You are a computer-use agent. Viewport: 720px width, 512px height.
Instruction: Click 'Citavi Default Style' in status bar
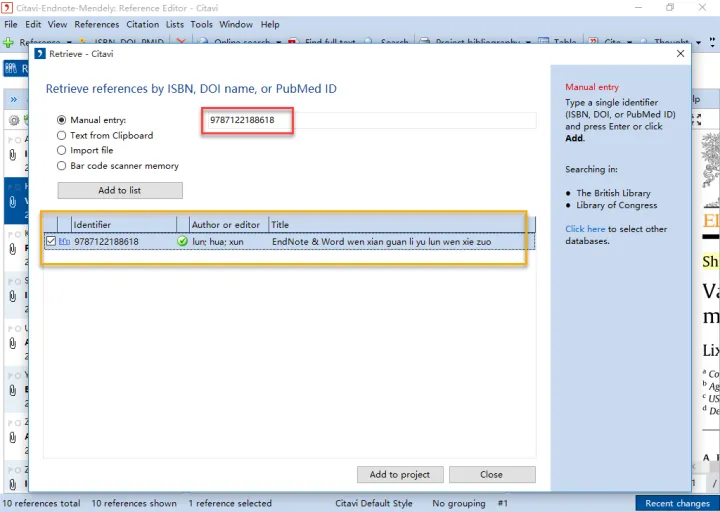(x=374, y=503)
